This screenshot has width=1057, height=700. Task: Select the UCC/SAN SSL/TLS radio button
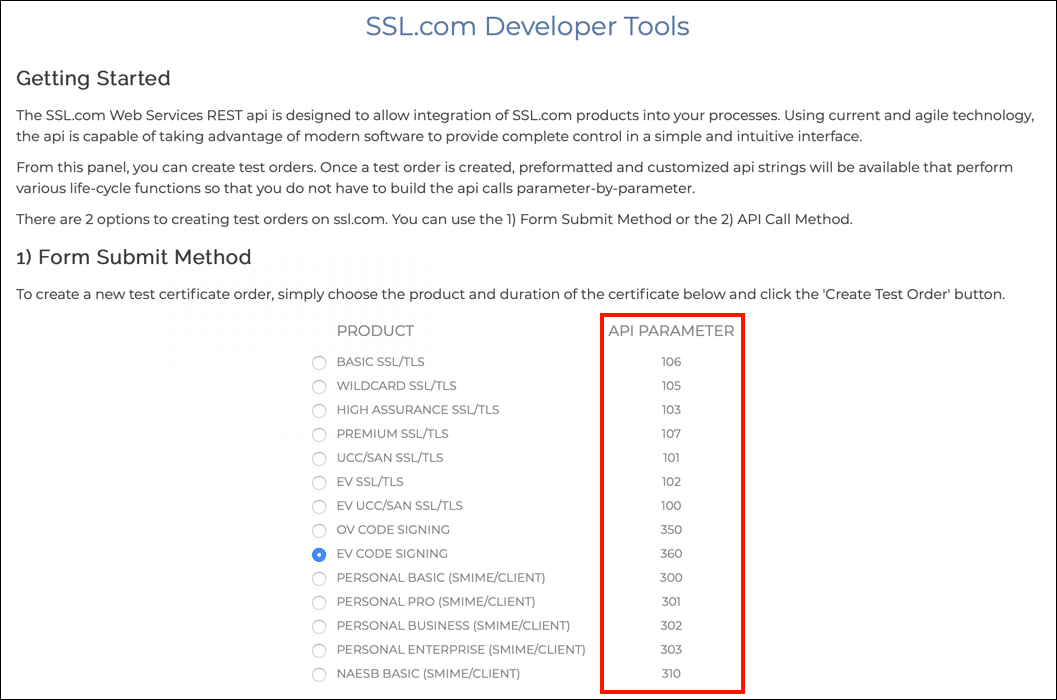tap(319, 459)
